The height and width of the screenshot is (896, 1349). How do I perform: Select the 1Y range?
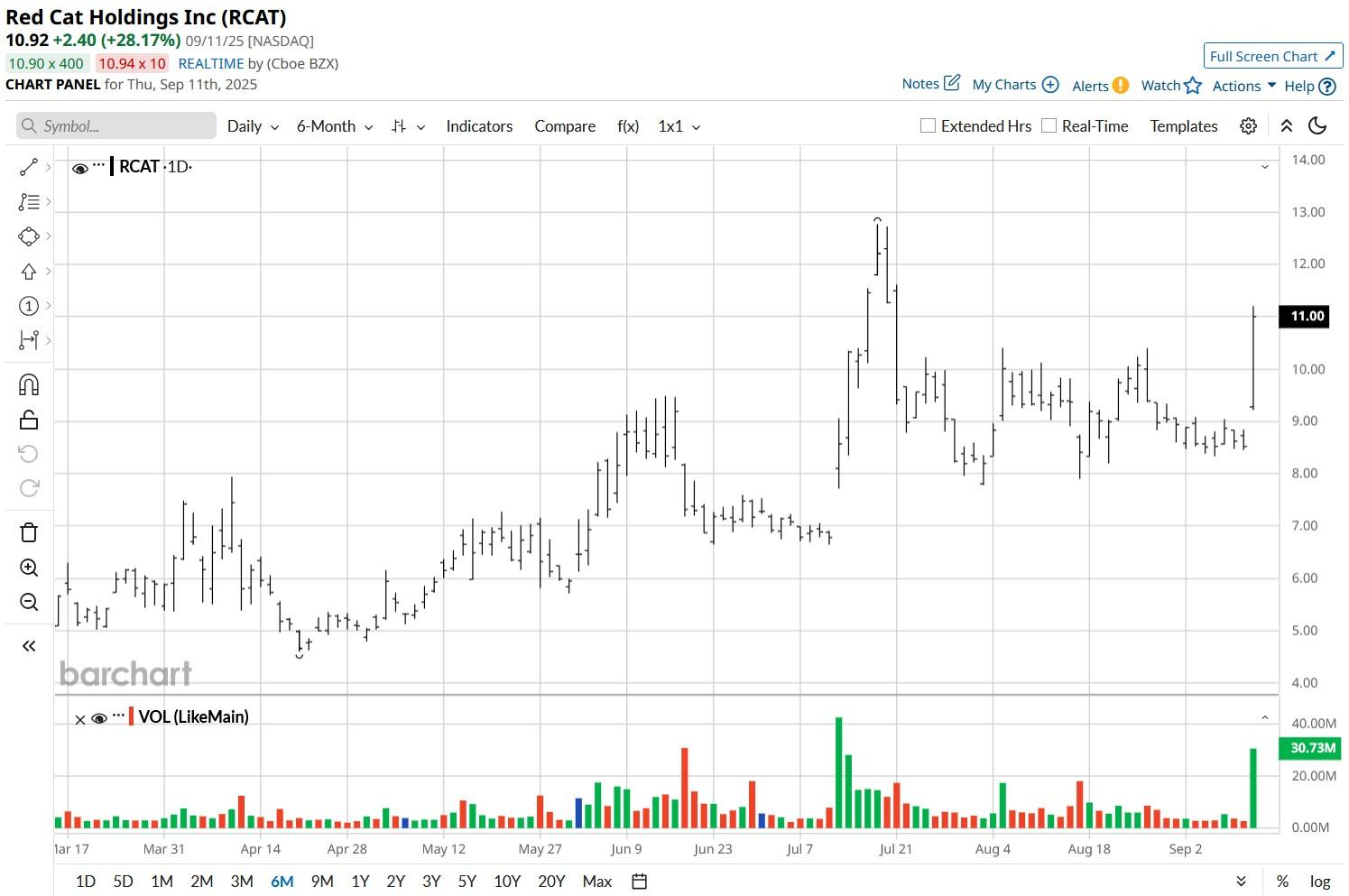tap(360, 882)
